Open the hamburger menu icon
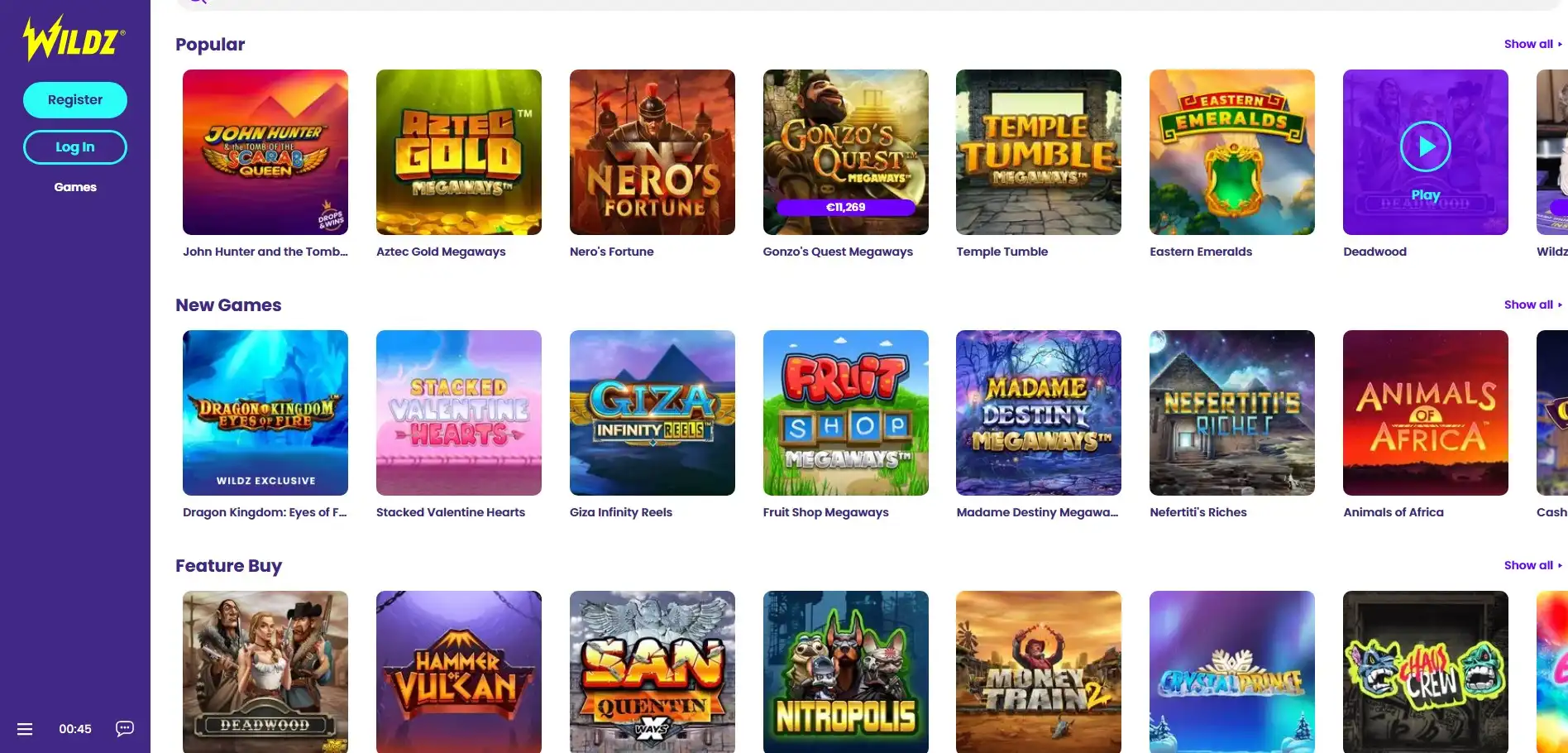Image resolution: width=1568 pixels, height=753 pixels. (x=25, y=729)
